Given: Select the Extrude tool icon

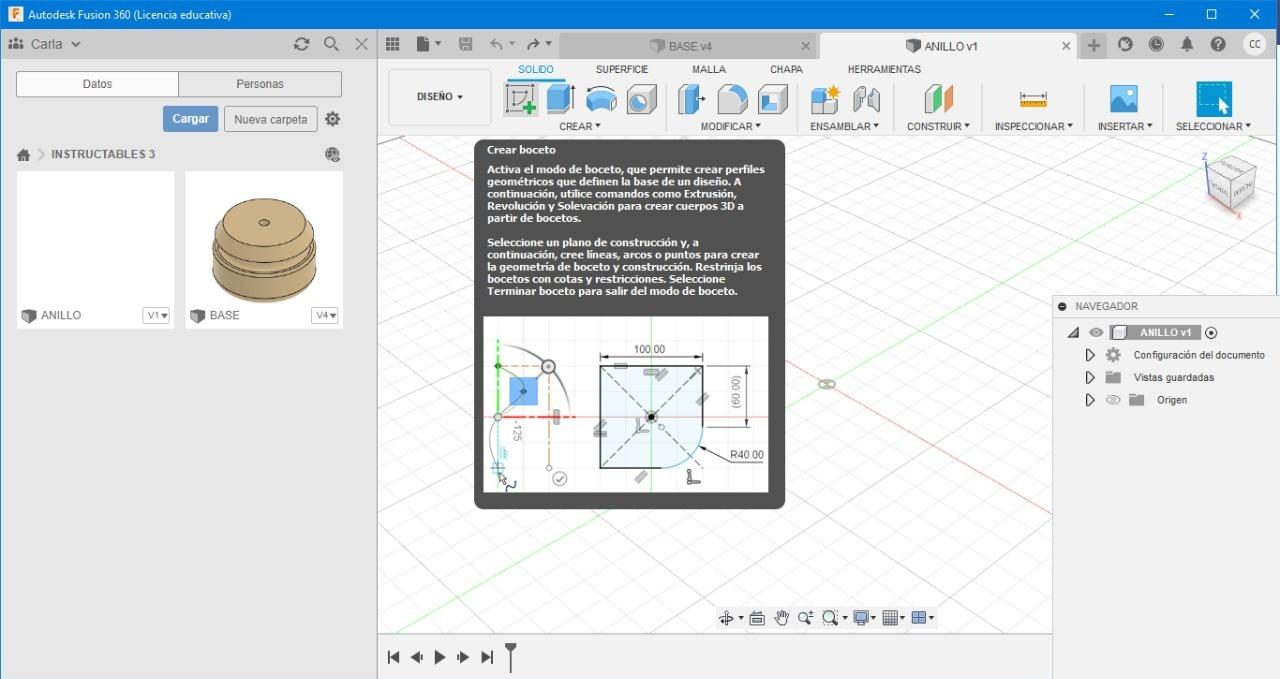Looking at the screenshot, I should pos(560,99).
